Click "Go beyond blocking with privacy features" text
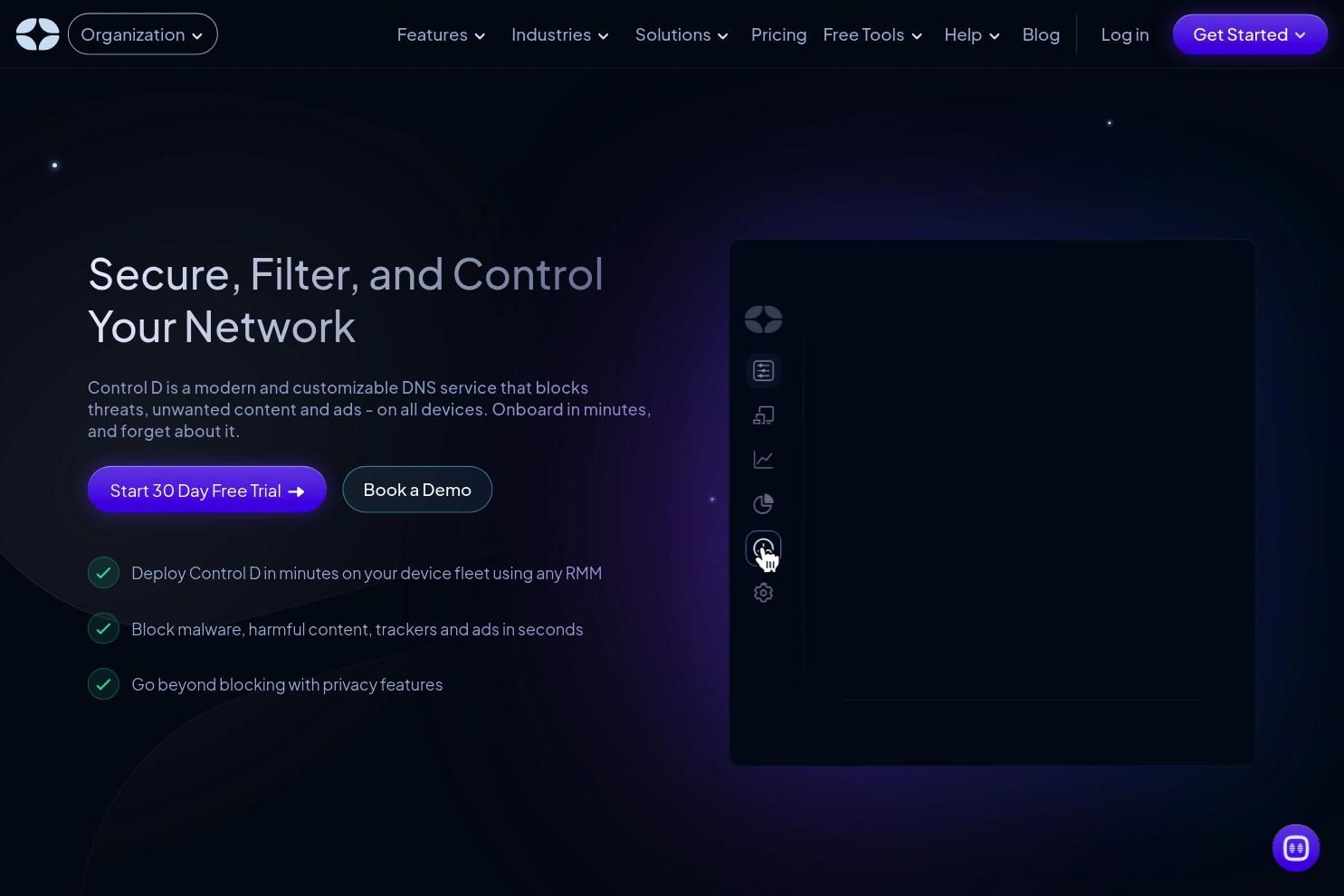 pos(287,684)
